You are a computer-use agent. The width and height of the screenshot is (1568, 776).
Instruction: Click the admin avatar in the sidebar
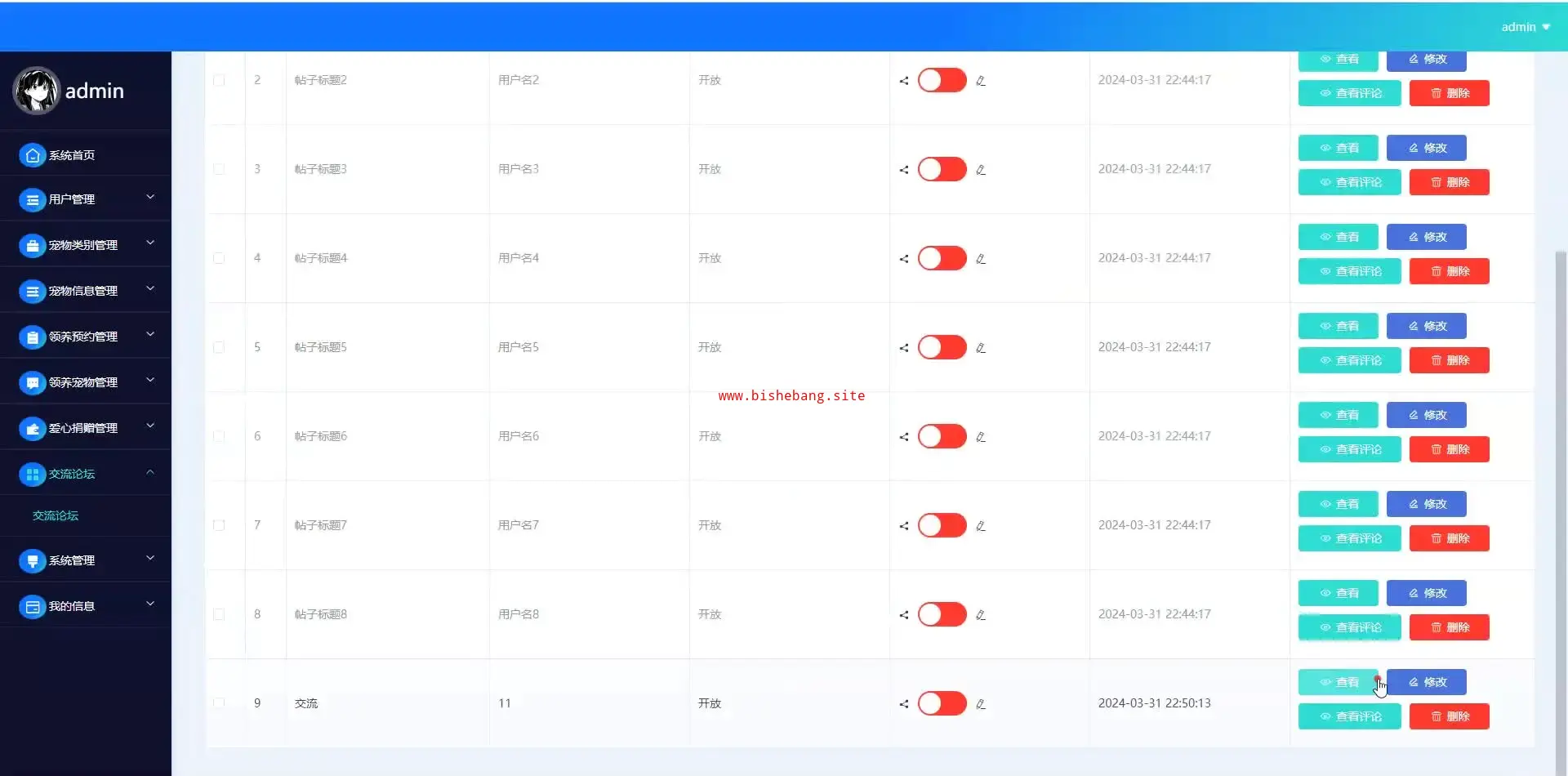(x=37, y=91)
